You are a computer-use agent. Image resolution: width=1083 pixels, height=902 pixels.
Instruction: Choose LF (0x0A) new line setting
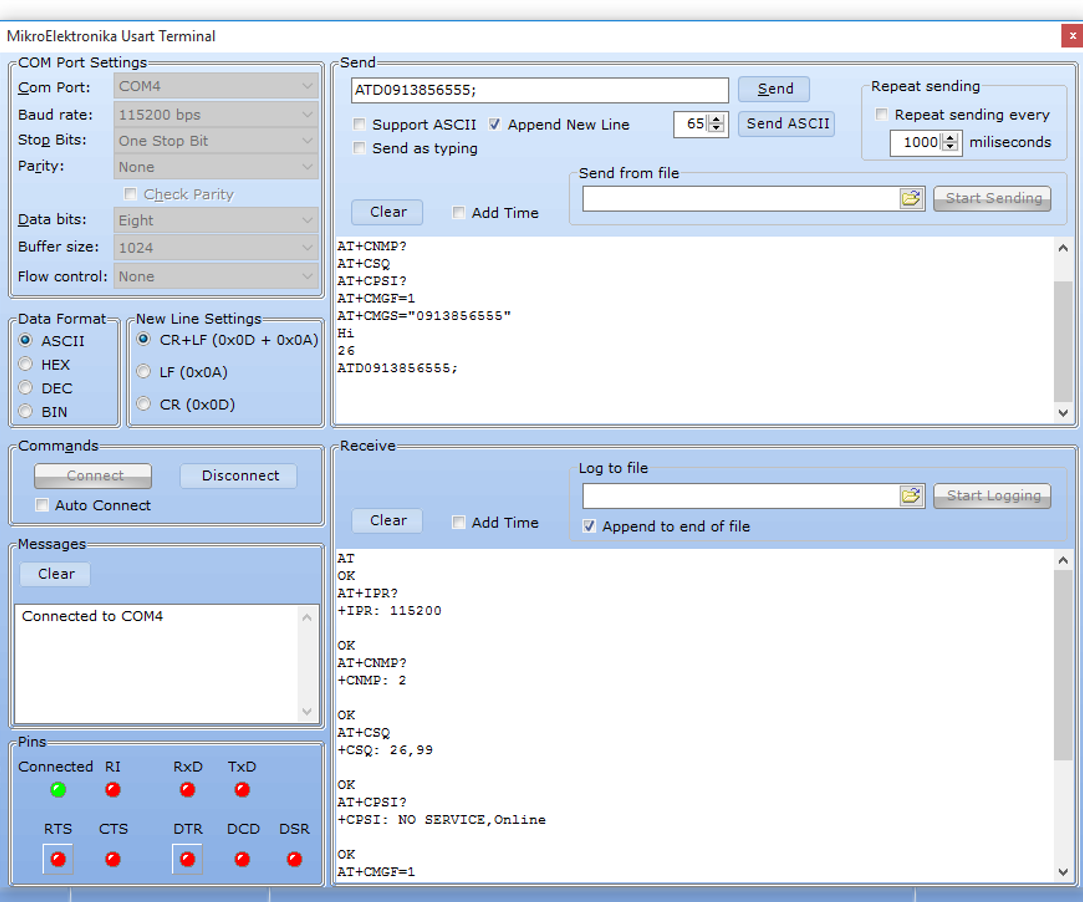144,372
